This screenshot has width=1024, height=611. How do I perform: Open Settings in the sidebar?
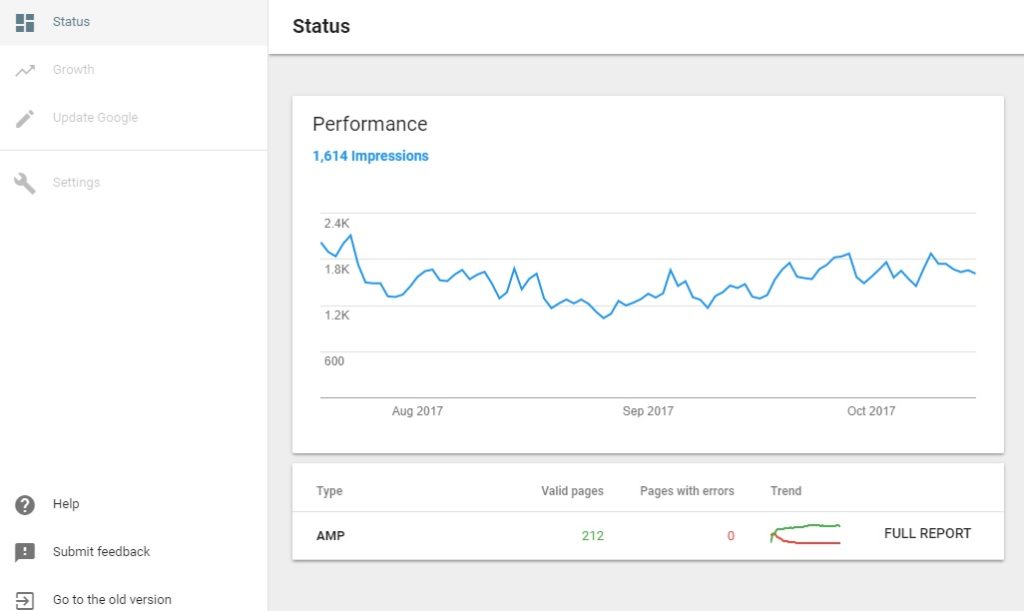(x=133, y=183)
